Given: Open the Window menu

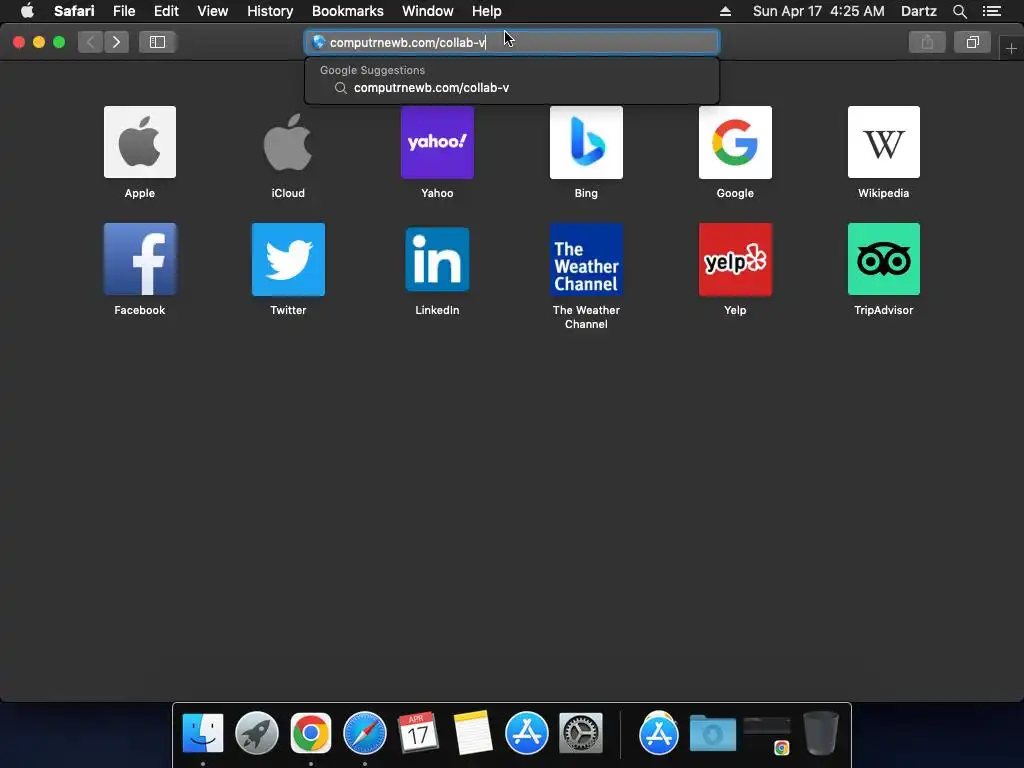Looking at the screenshot, I should tap(428, 11).
